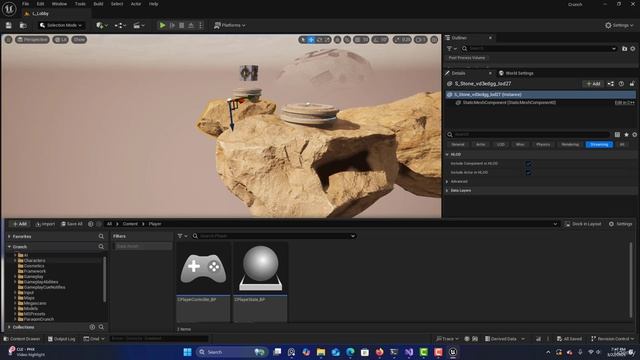Click the Browse content icon in main toolbar
The width and height of the screenshot is (640, 360).
23,25
